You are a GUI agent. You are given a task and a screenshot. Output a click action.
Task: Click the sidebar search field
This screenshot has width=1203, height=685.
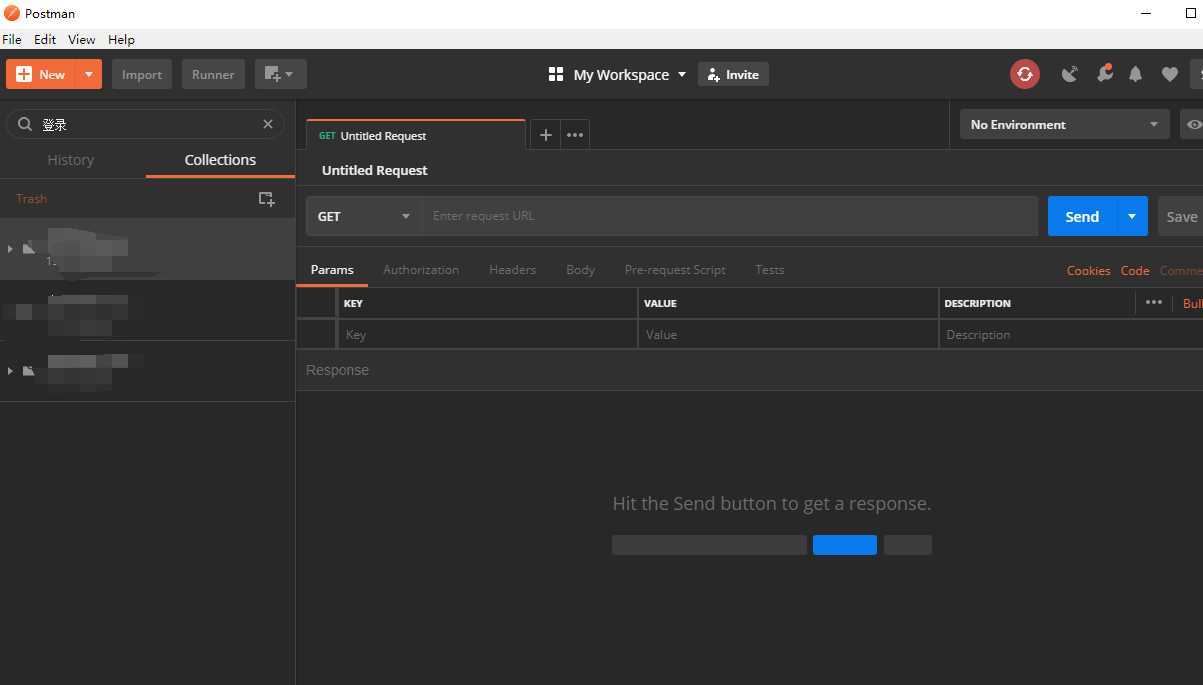click(x=145, y=124)
